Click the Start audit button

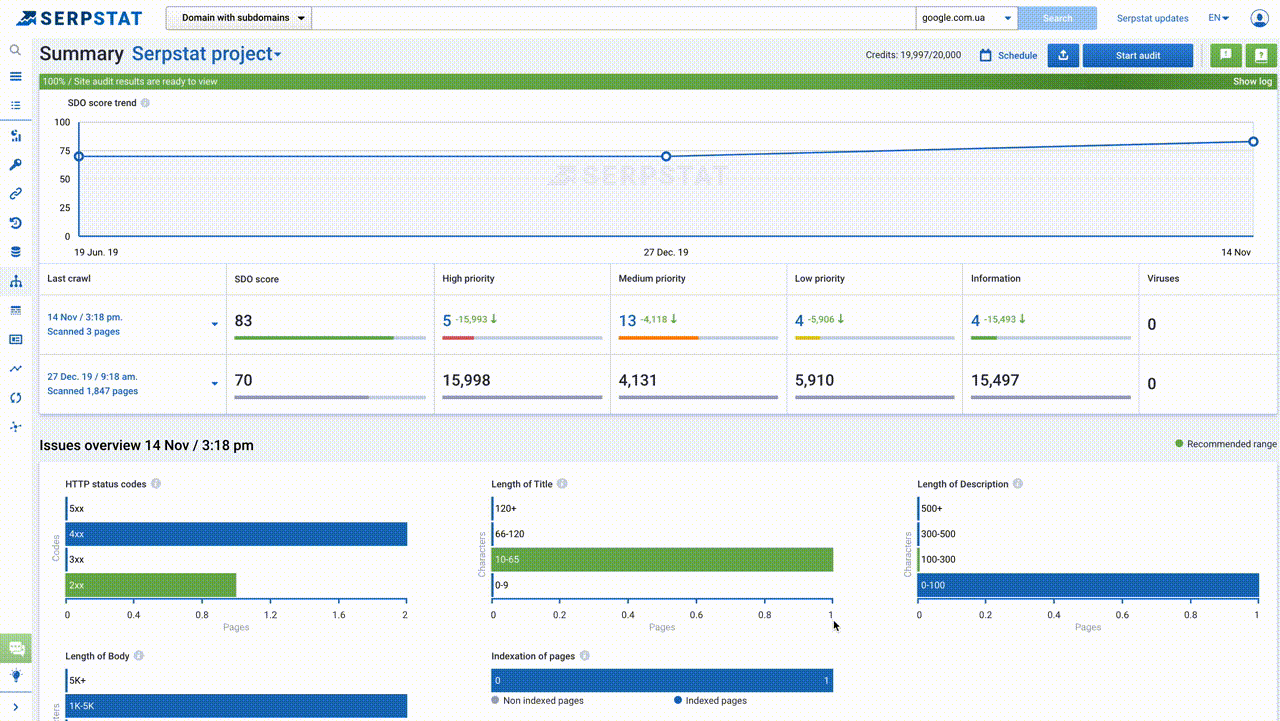[1137, 56]
